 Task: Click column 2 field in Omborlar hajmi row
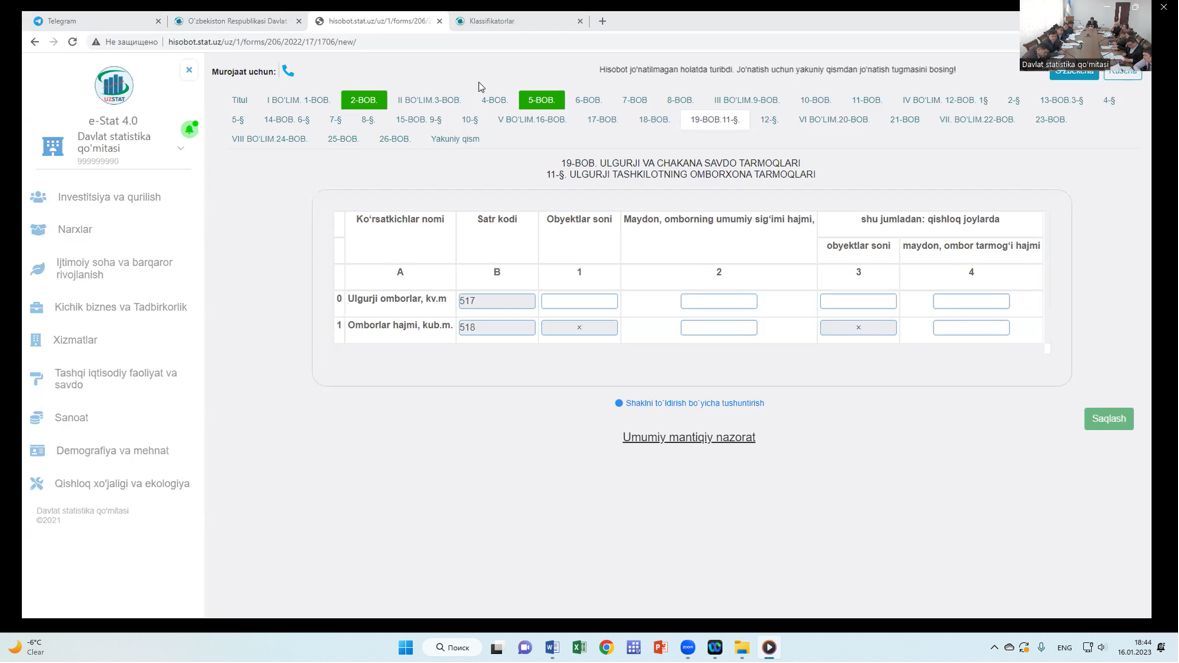coord(718,328)
